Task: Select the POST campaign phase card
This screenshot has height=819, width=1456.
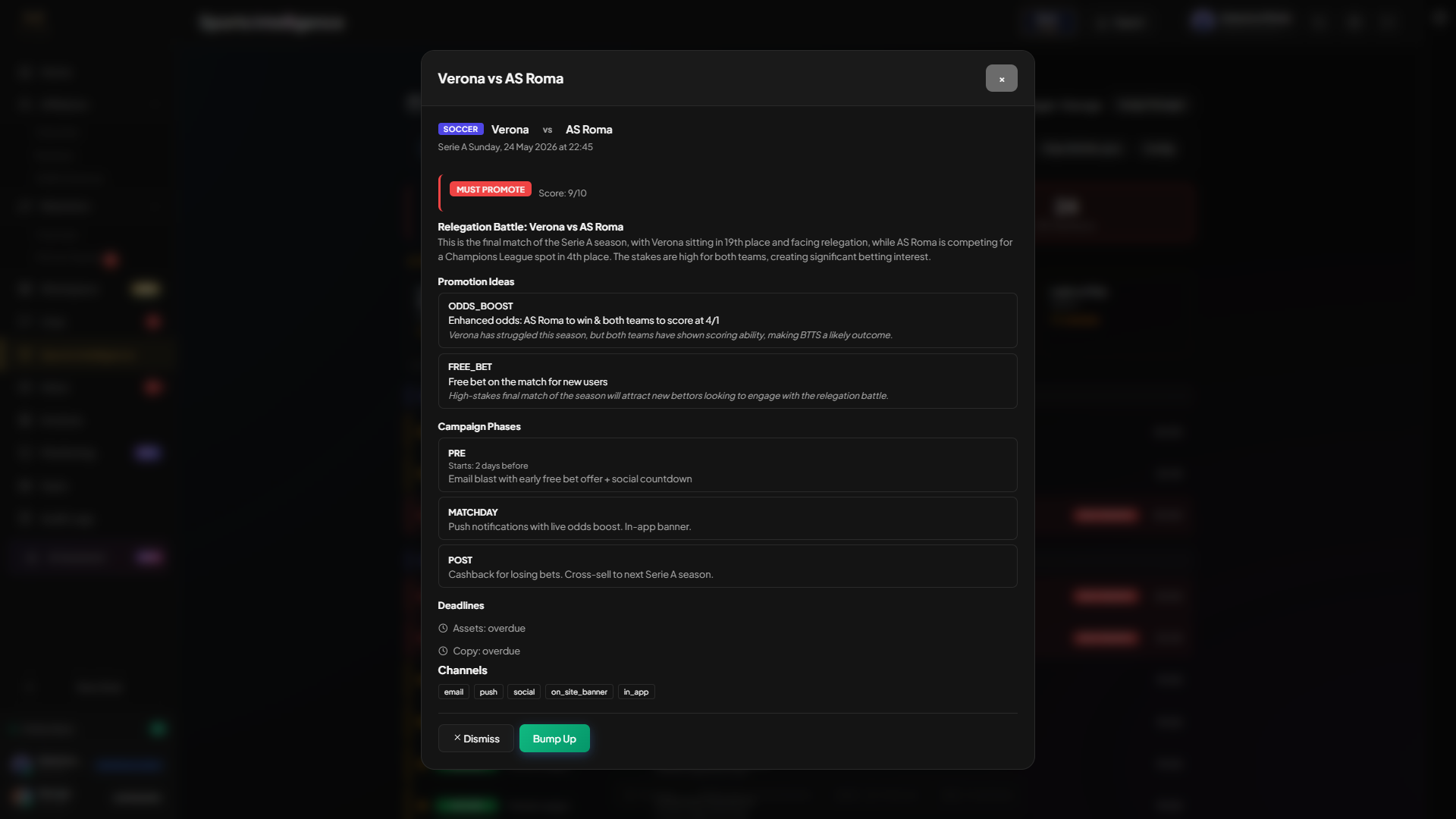Action: click(728, 566)
